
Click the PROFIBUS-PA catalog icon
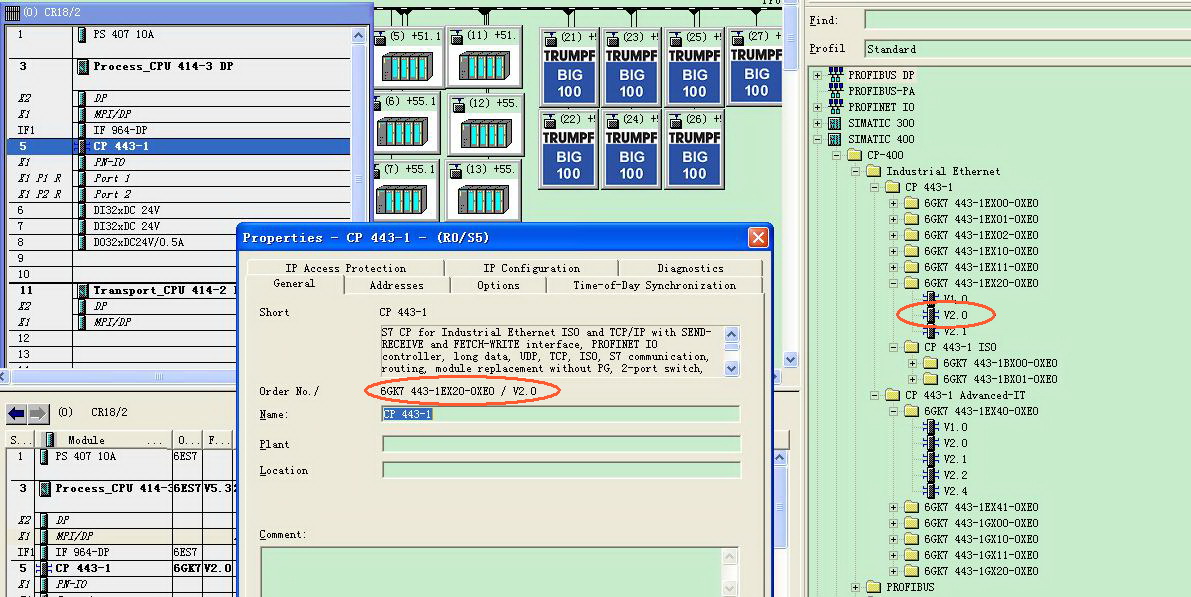tap(836, 90)
